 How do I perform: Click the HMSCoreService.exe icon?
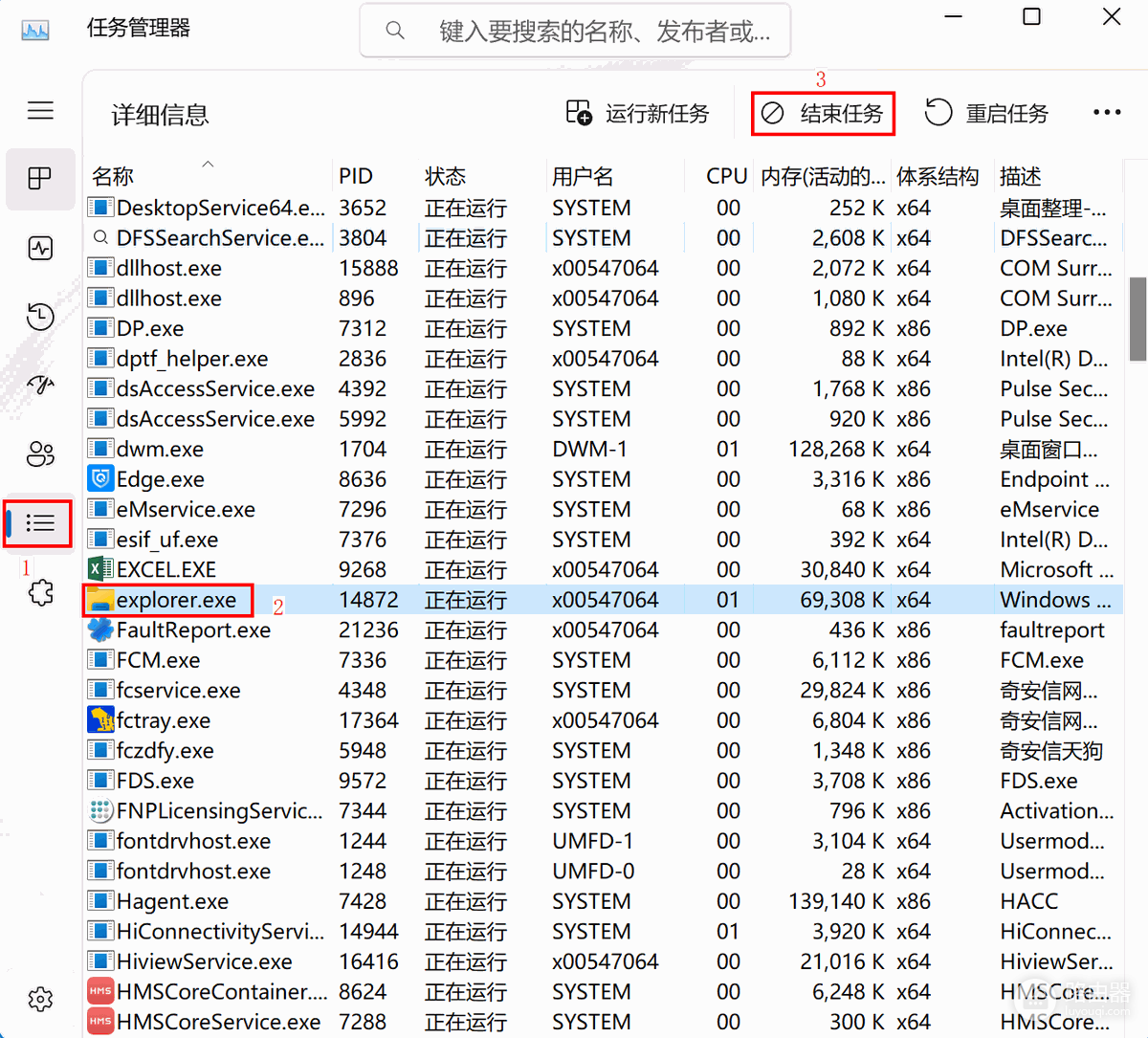click(100, 1022)
